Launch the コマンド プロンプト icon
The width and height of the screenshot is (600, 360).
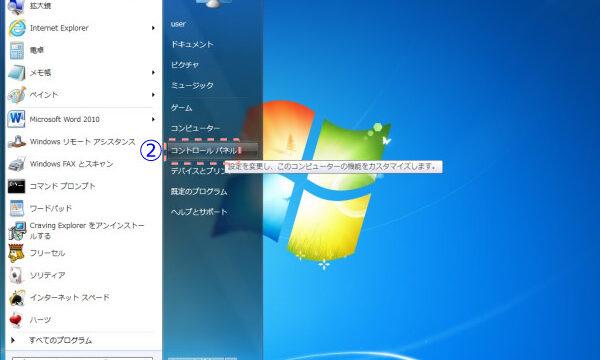(16, 186)
